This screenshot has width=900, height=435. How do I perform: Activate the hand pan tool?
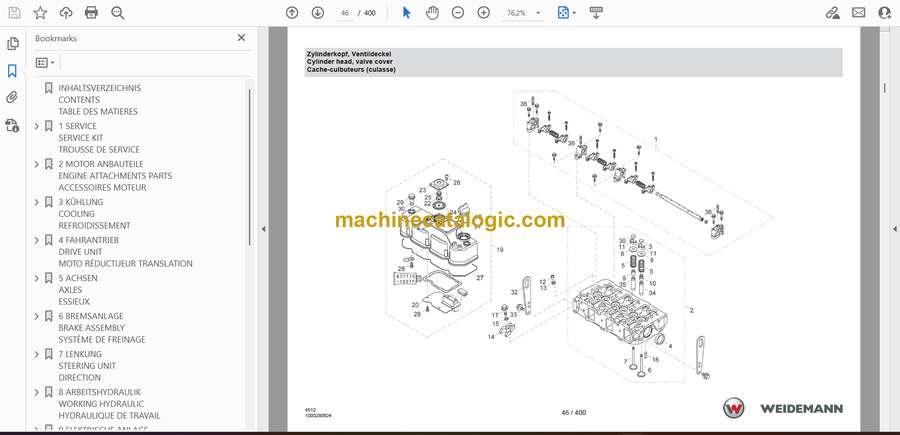[x=432, y=13]
